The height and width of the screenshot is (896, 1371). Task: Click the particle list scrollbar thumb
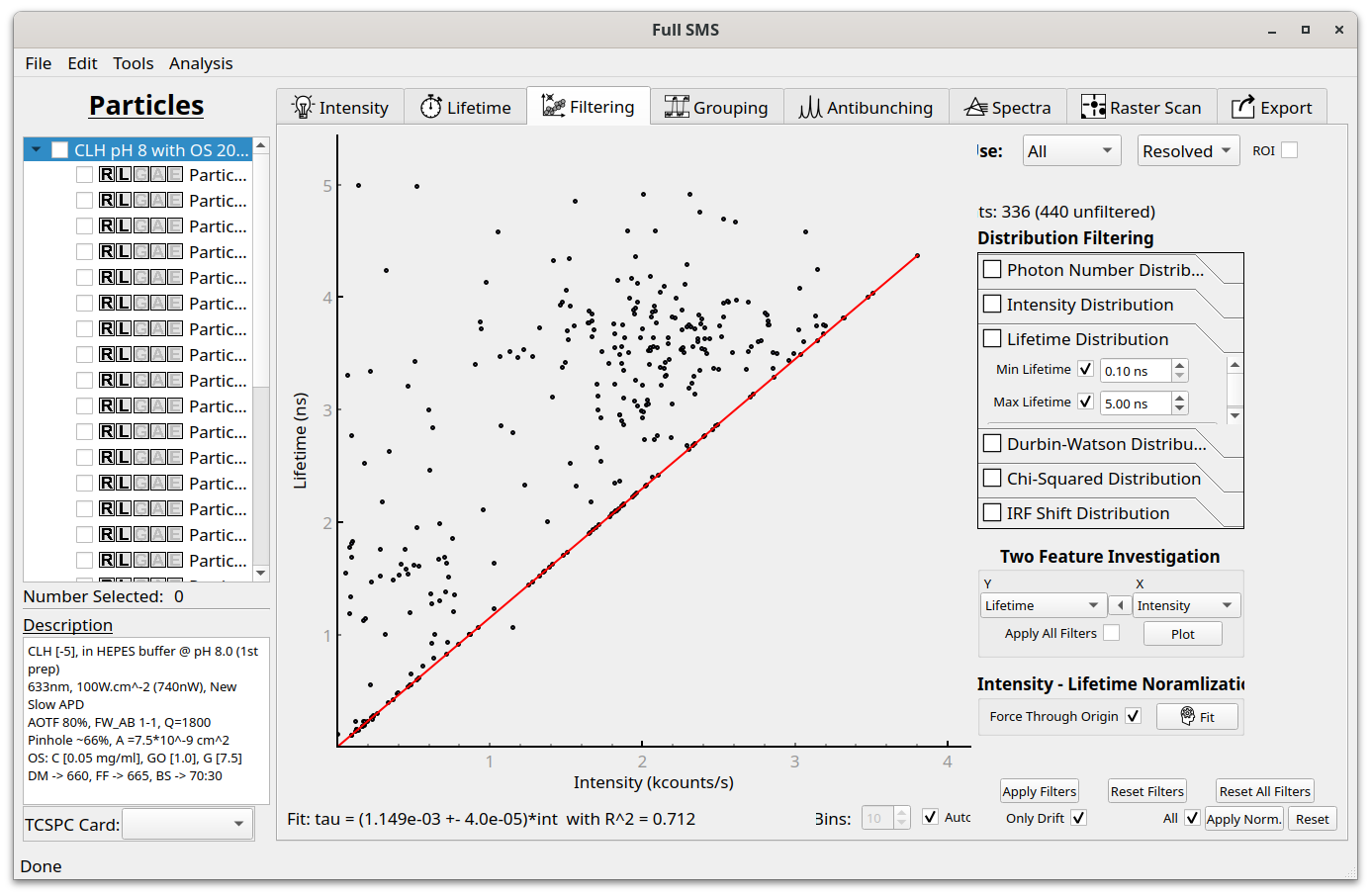pos(261,269)
